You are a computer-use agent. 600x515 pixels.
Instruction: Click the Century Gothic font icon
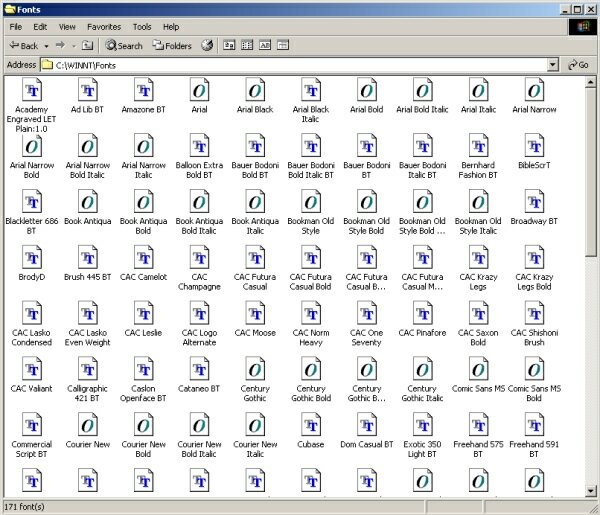(255, 370)
